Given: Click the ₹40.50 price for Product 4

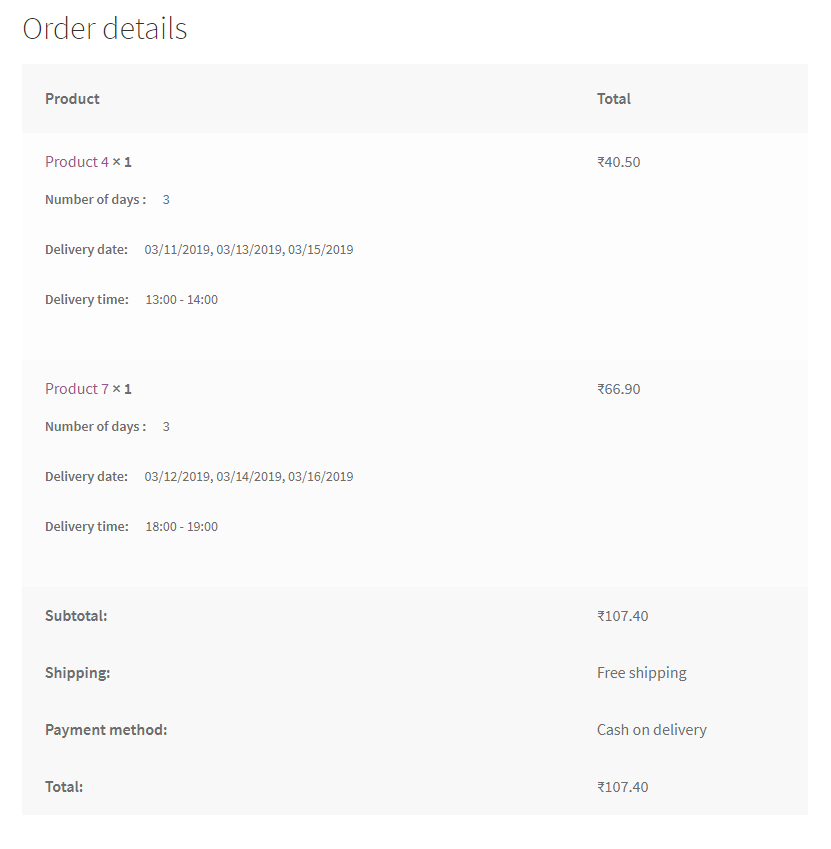Looking at the screenshot, I should [618, 162].
